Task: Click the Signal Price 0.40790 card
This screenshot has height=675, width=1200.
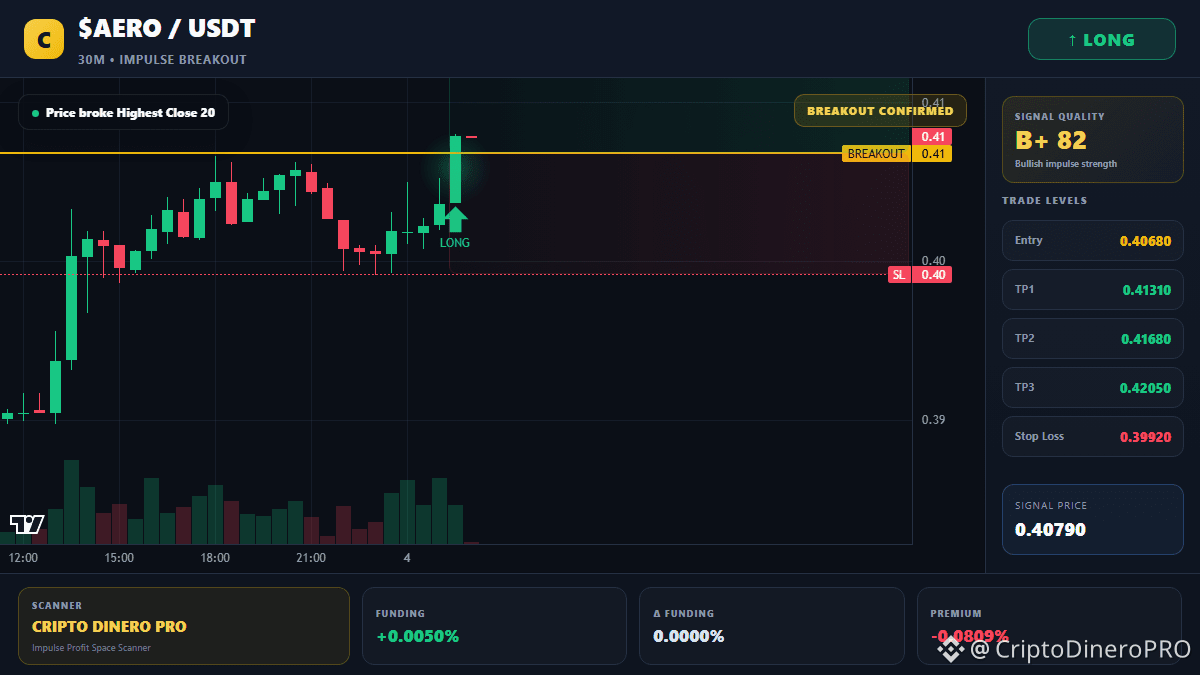Action: [x=1092, y=519]
